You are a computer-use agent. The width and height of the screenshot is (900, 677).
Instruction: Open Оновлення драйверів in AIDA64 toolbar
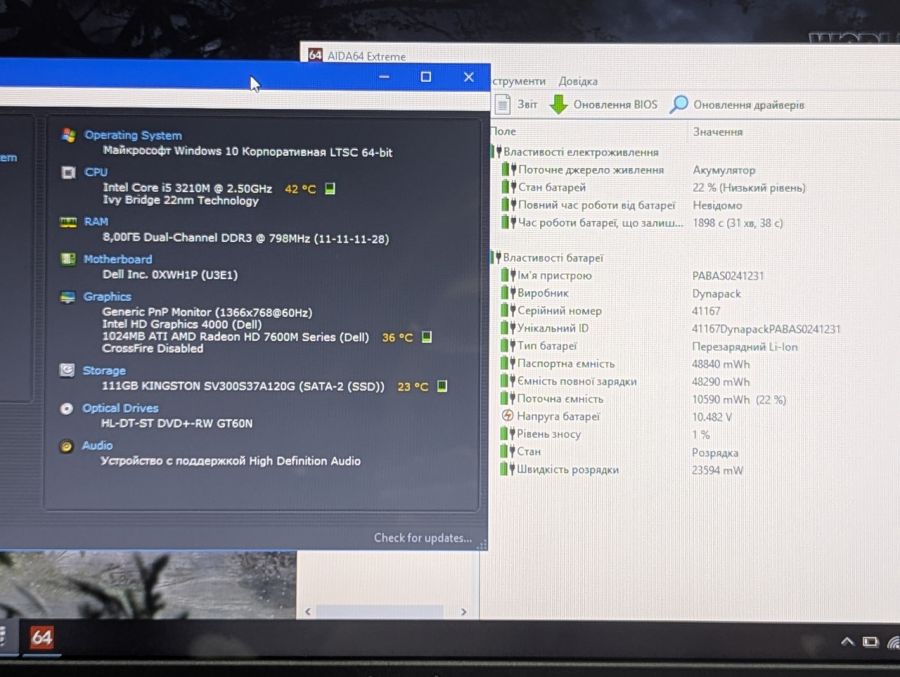[737, 105]
